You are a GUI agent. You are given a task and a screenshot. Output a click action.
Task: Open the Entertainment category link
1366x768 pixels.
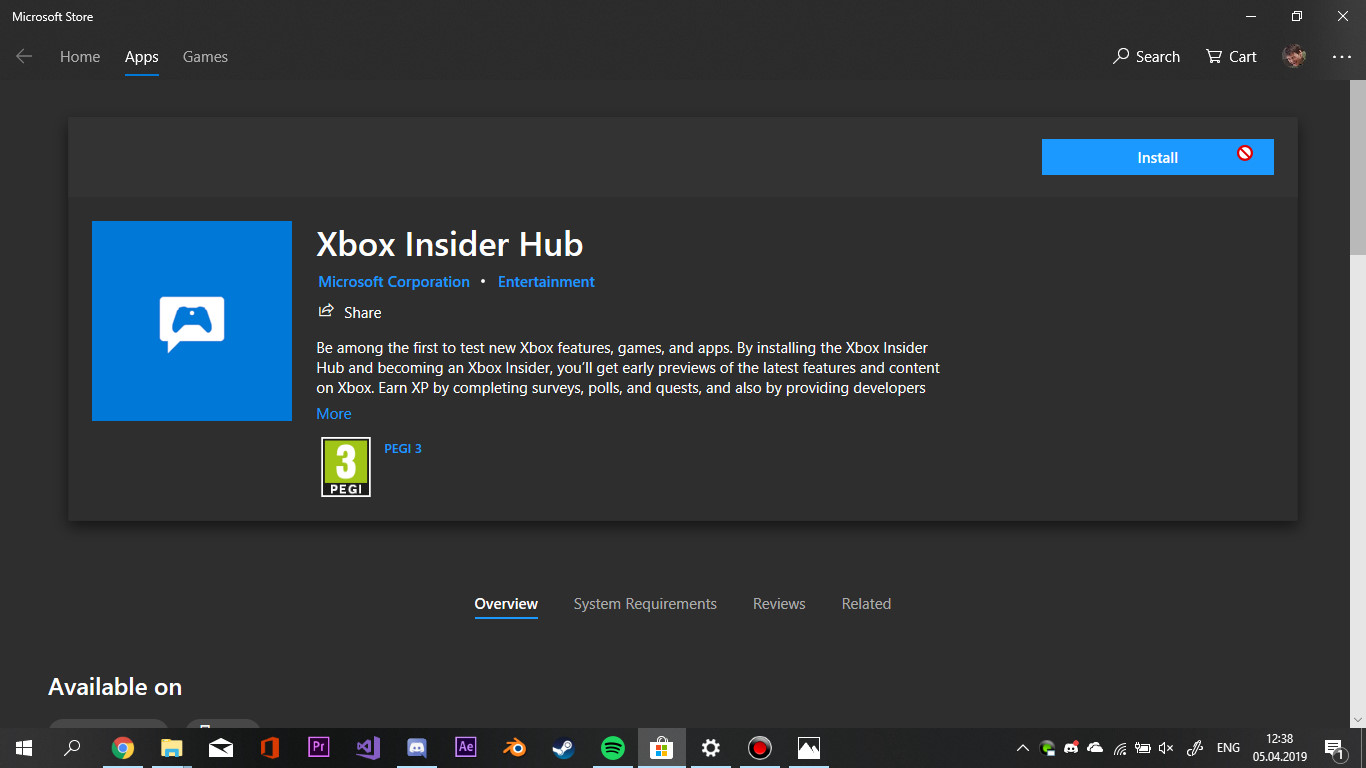click(x=546, y=282)
